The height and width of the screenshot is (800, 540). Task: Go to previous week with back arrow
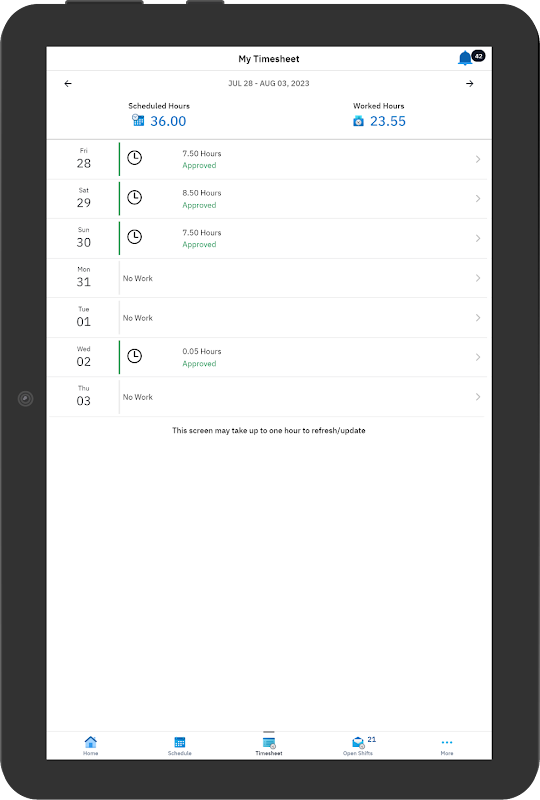coord(68,84)
